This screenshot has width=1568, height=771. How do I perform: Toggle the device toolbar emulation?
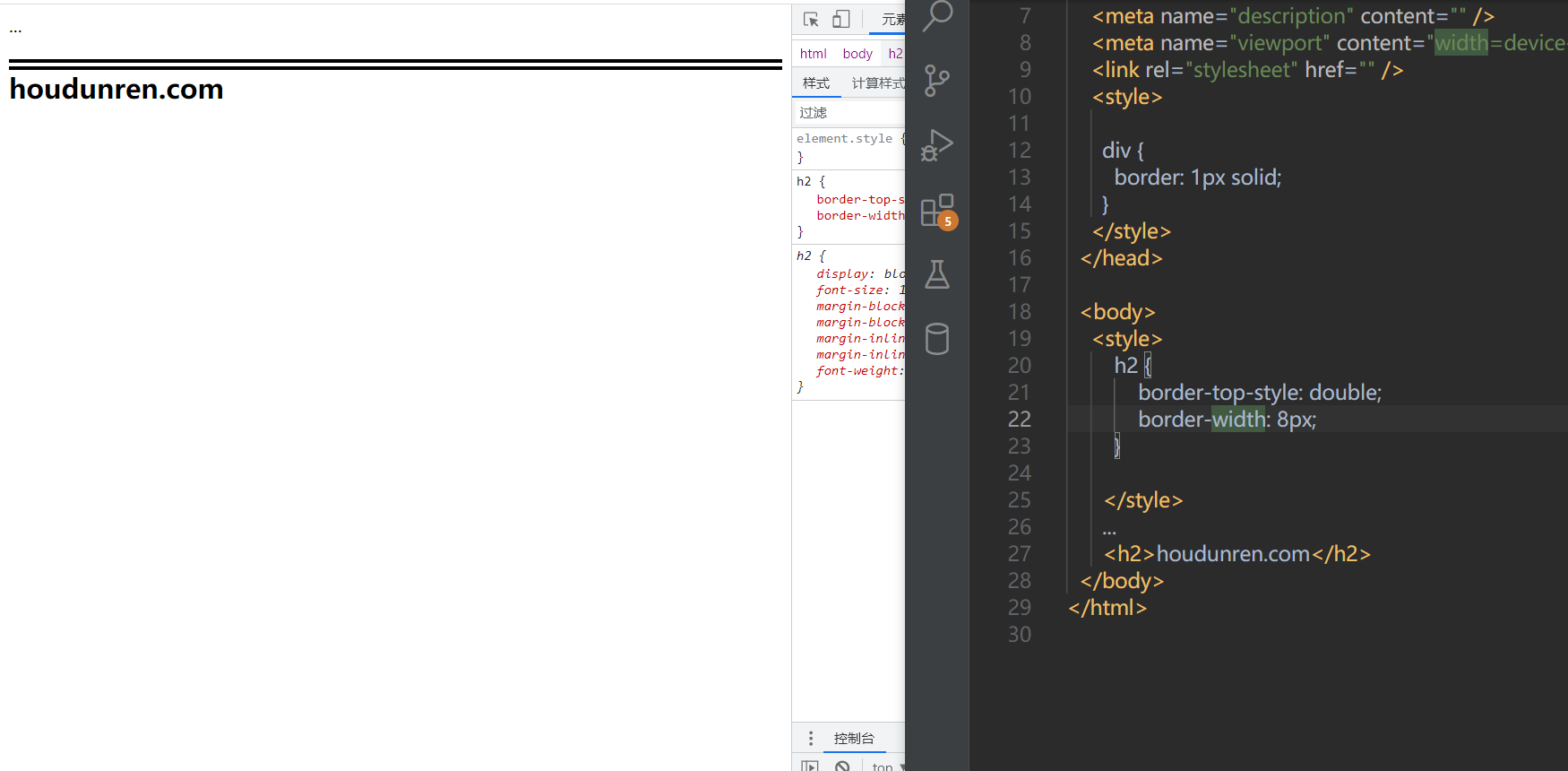click(x=840, y=20)
